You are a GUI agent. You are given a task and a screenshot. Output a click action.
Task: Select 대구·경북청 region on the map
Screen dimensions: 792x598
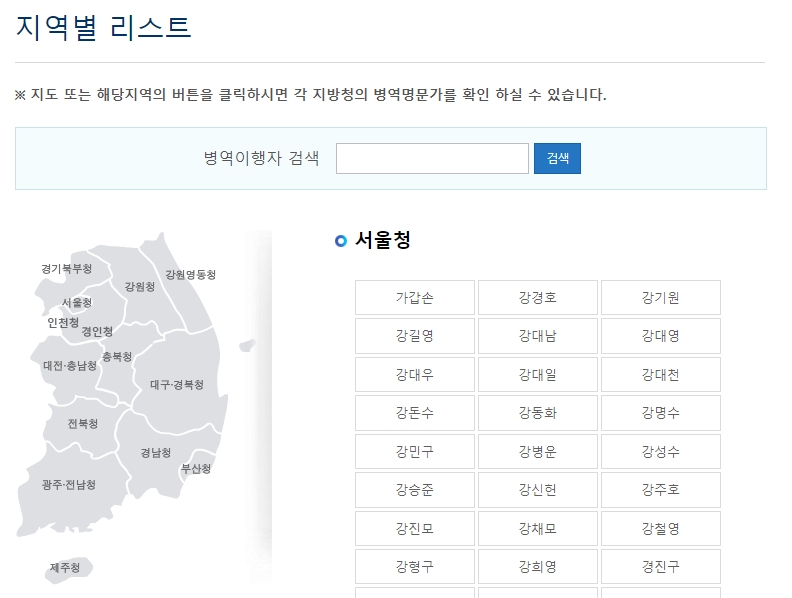177,385
